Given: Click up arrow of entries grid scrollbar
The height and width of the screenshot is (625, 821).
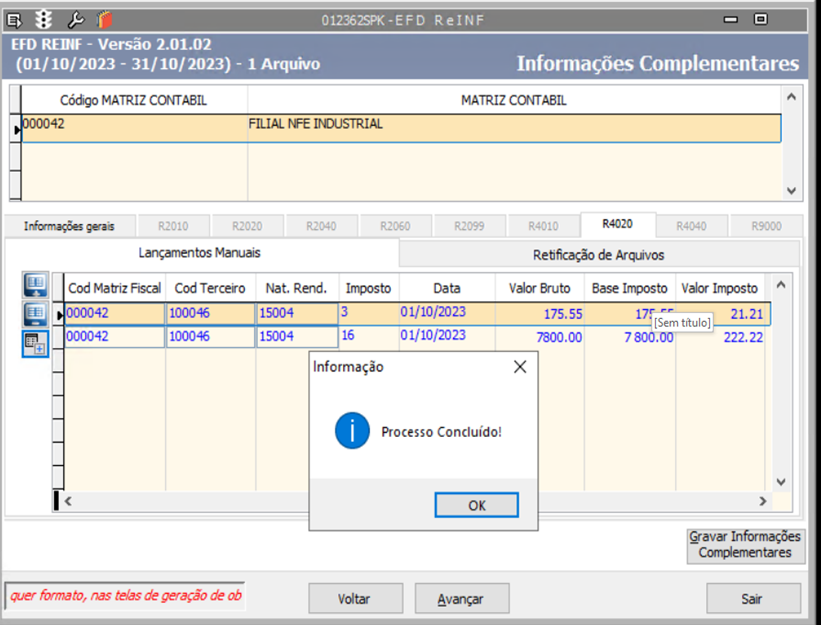Looking at the screenshot, I should point(781,285).
